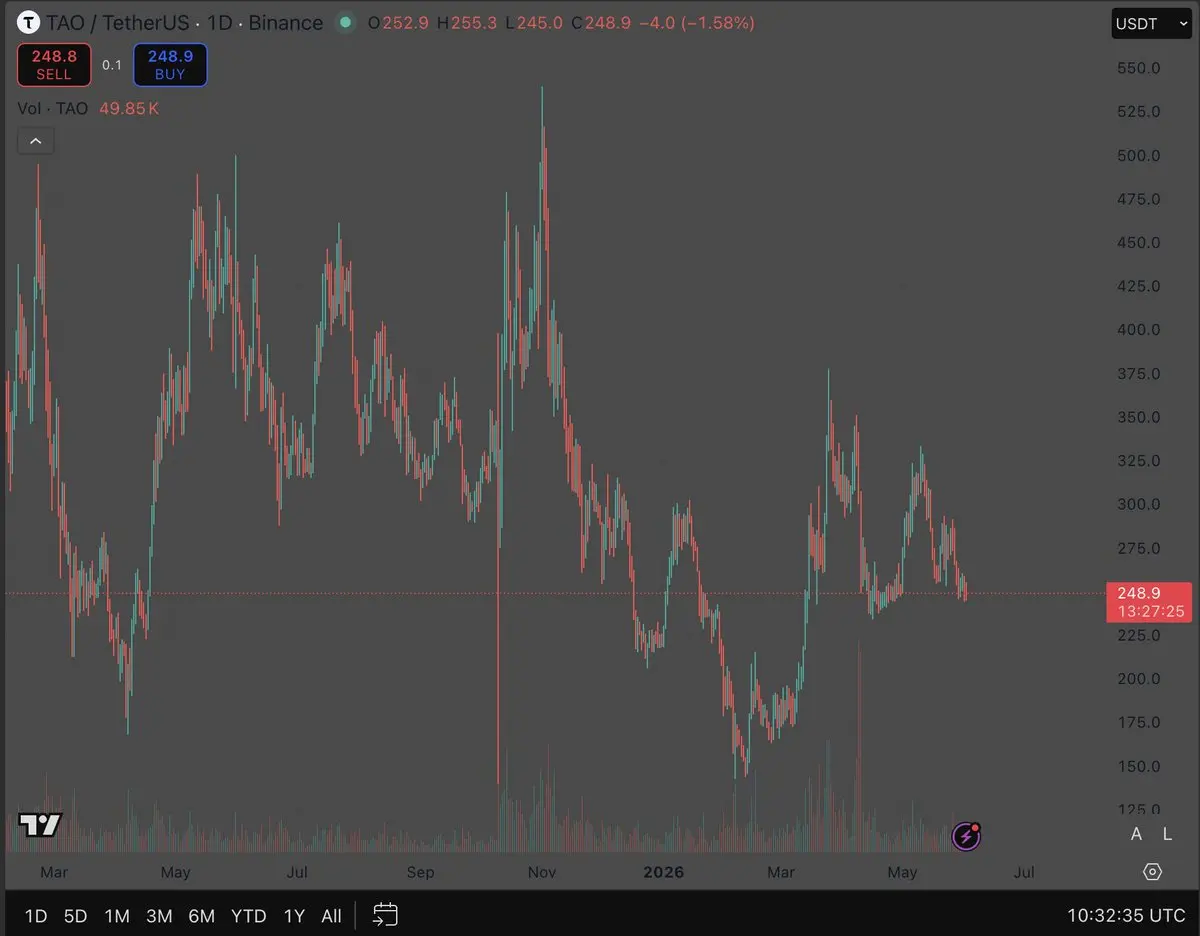1200x936 pixels.
Task: Click the 550.0 price axis label
Action: click(1138, 68)
